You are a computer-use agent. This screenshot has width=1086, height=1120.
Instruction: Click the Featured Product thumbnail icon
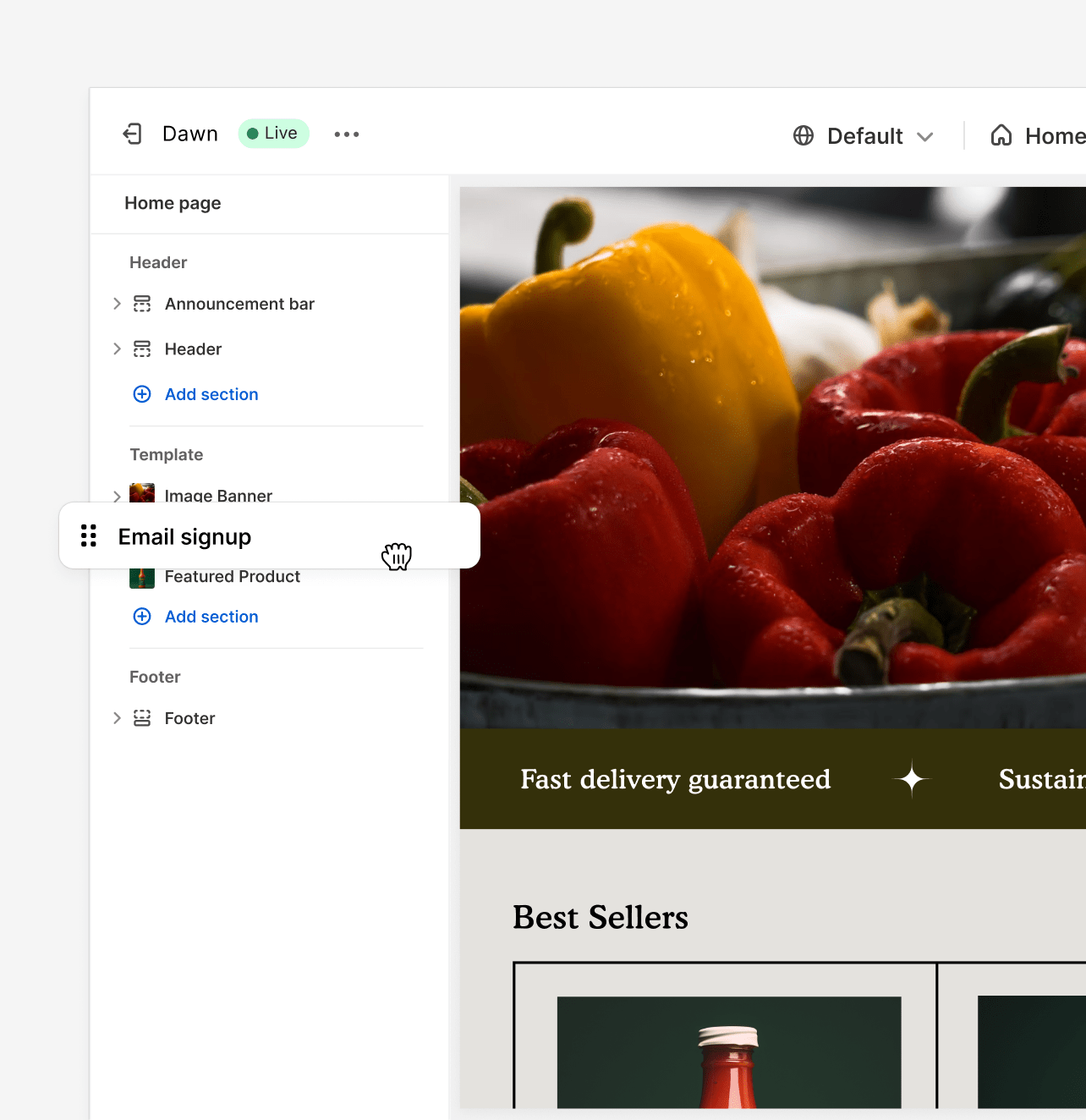[142, 578]
